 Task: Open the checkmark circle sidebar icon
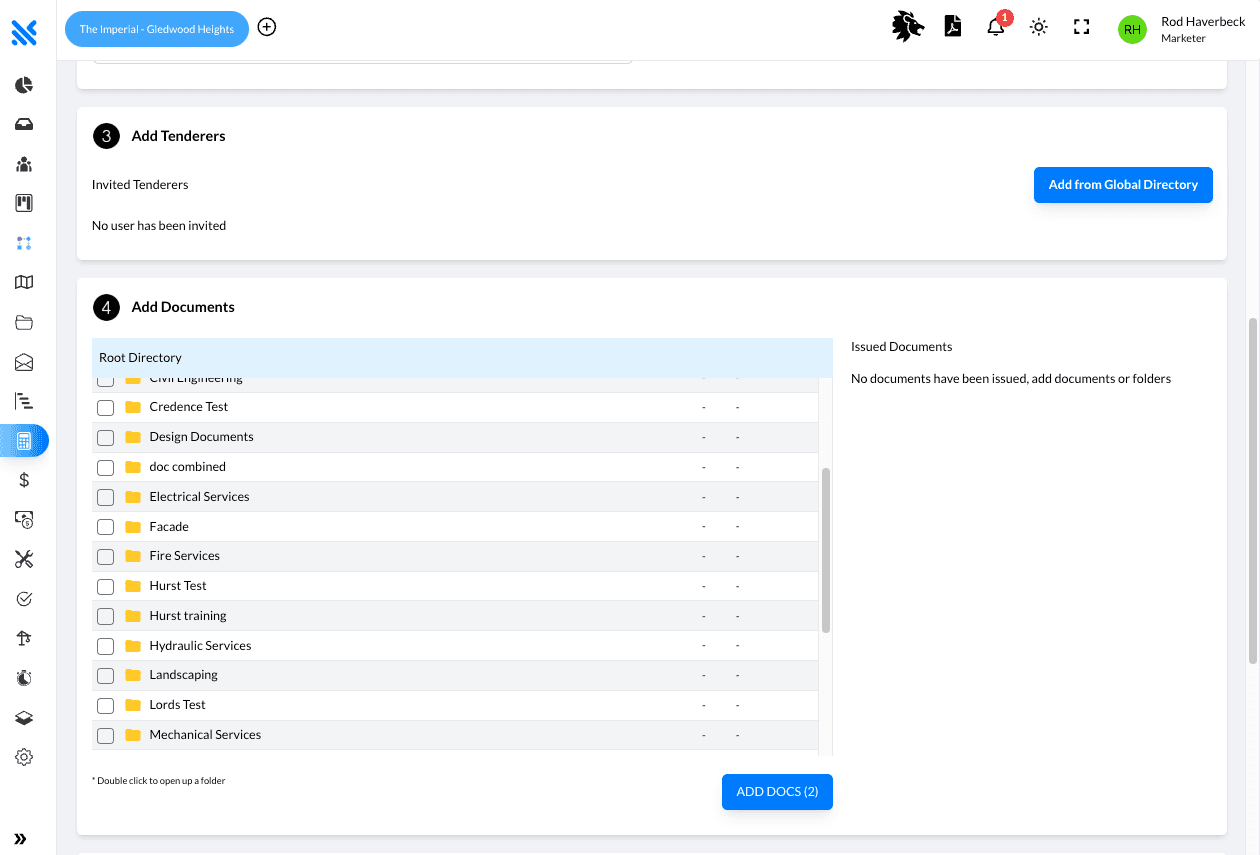coord(24,599)
